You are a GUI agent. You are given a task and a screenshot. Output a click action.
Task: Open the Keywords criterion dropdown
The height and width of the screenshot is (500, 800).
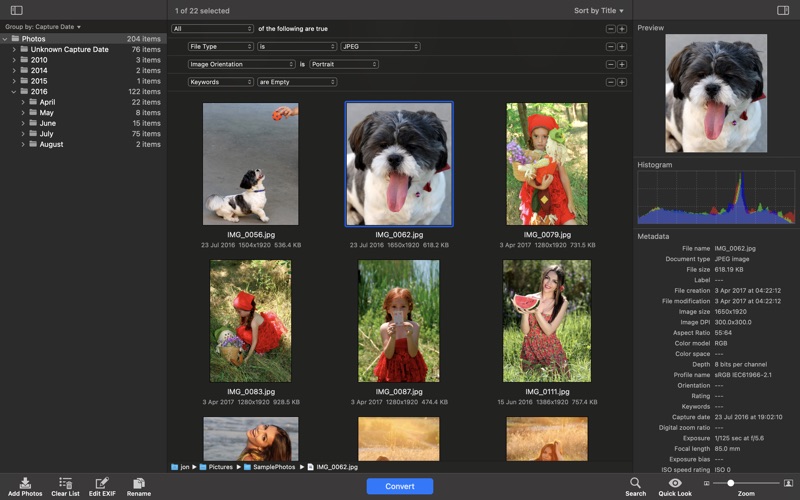click(x=220, y=82)
